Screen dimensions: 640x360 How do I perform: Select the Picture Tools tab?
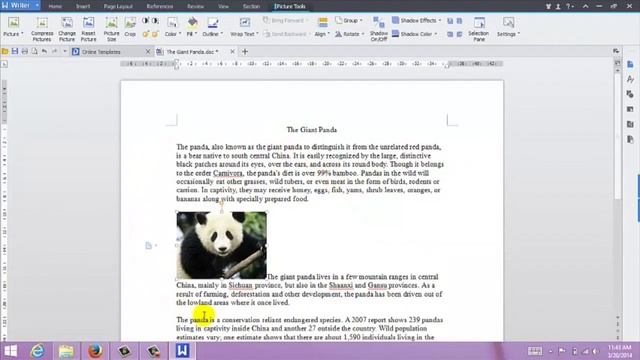290,7
